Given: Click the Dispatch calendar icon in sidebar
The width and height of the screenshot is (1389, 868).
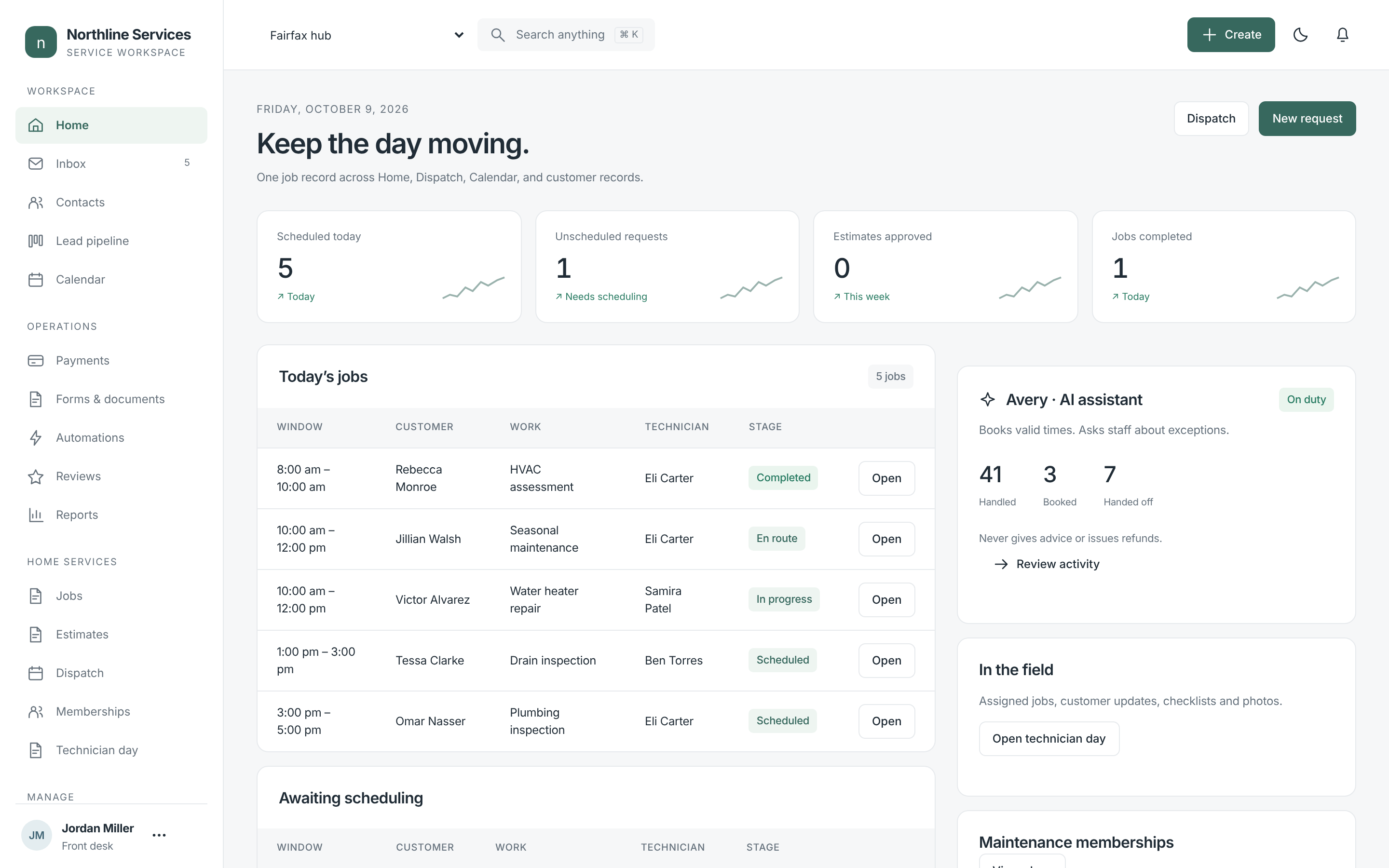Looking at the screenshot, I should coord(36,673).
